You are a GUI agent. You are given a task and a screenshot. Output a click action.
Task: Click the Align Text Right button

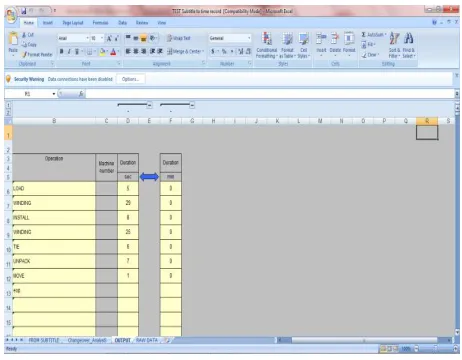[x=143, y=51]
